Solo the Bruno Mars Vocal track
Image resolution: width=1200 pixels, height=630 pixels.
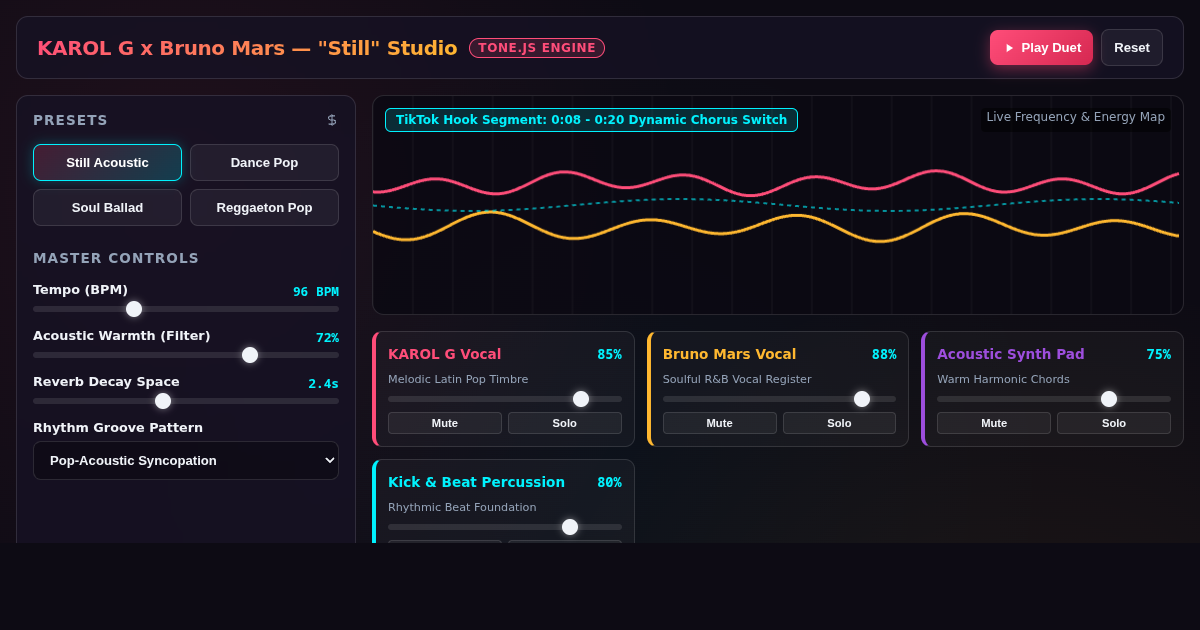839,423
